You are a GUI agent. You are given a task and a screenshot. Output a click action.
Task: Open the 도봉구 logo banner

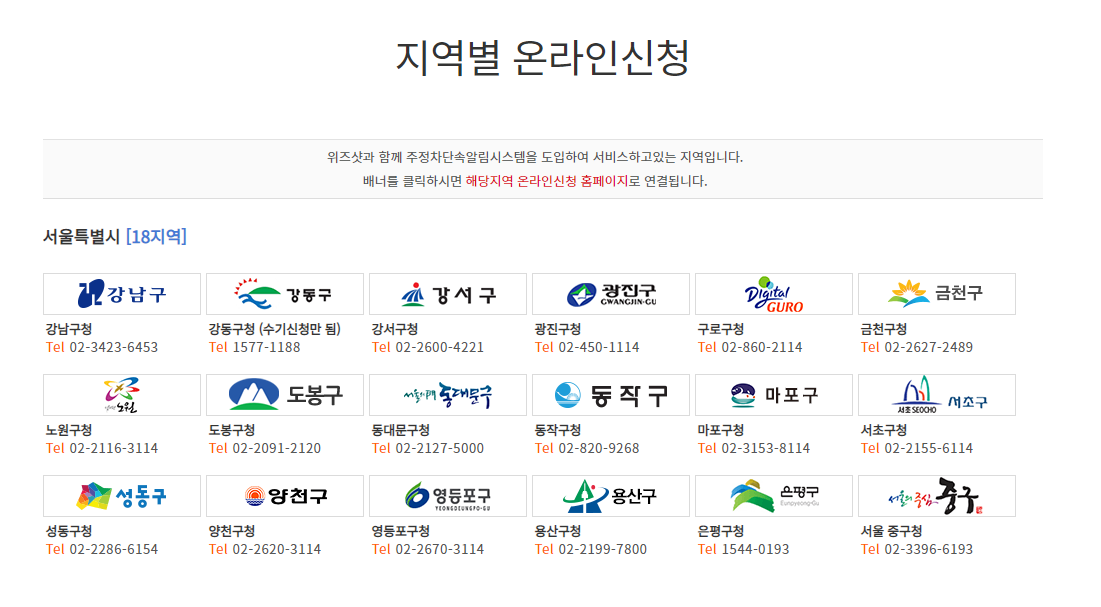click(285, 395)
